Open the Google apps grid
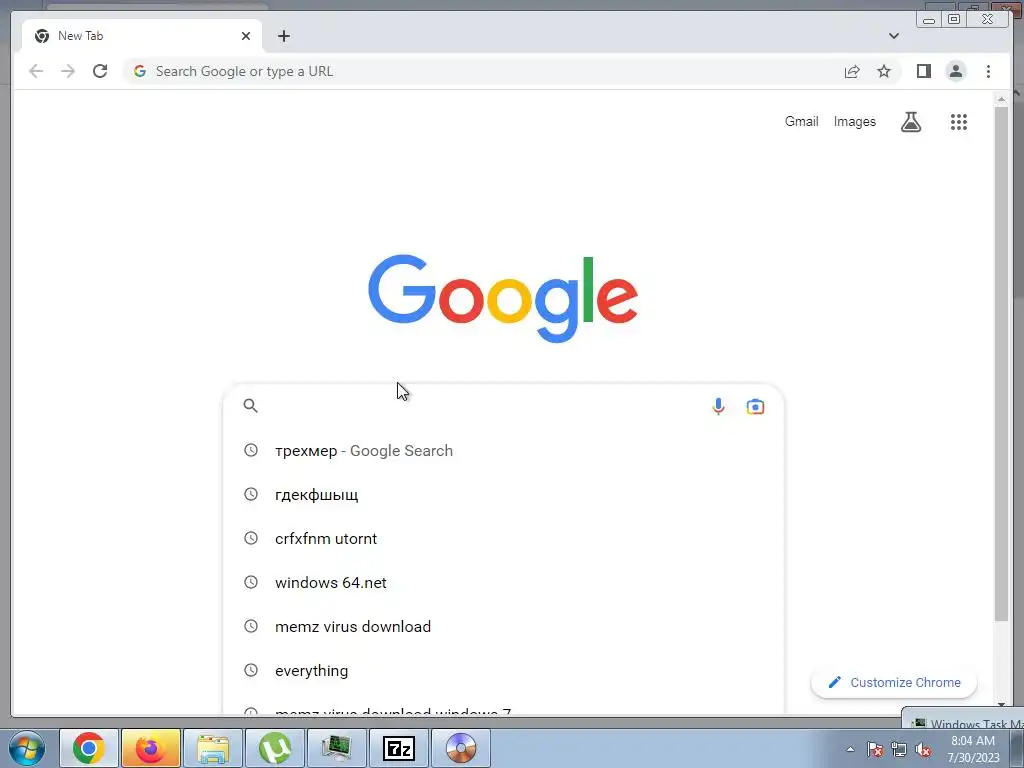 pyautogui.click(x=959, y=121)
